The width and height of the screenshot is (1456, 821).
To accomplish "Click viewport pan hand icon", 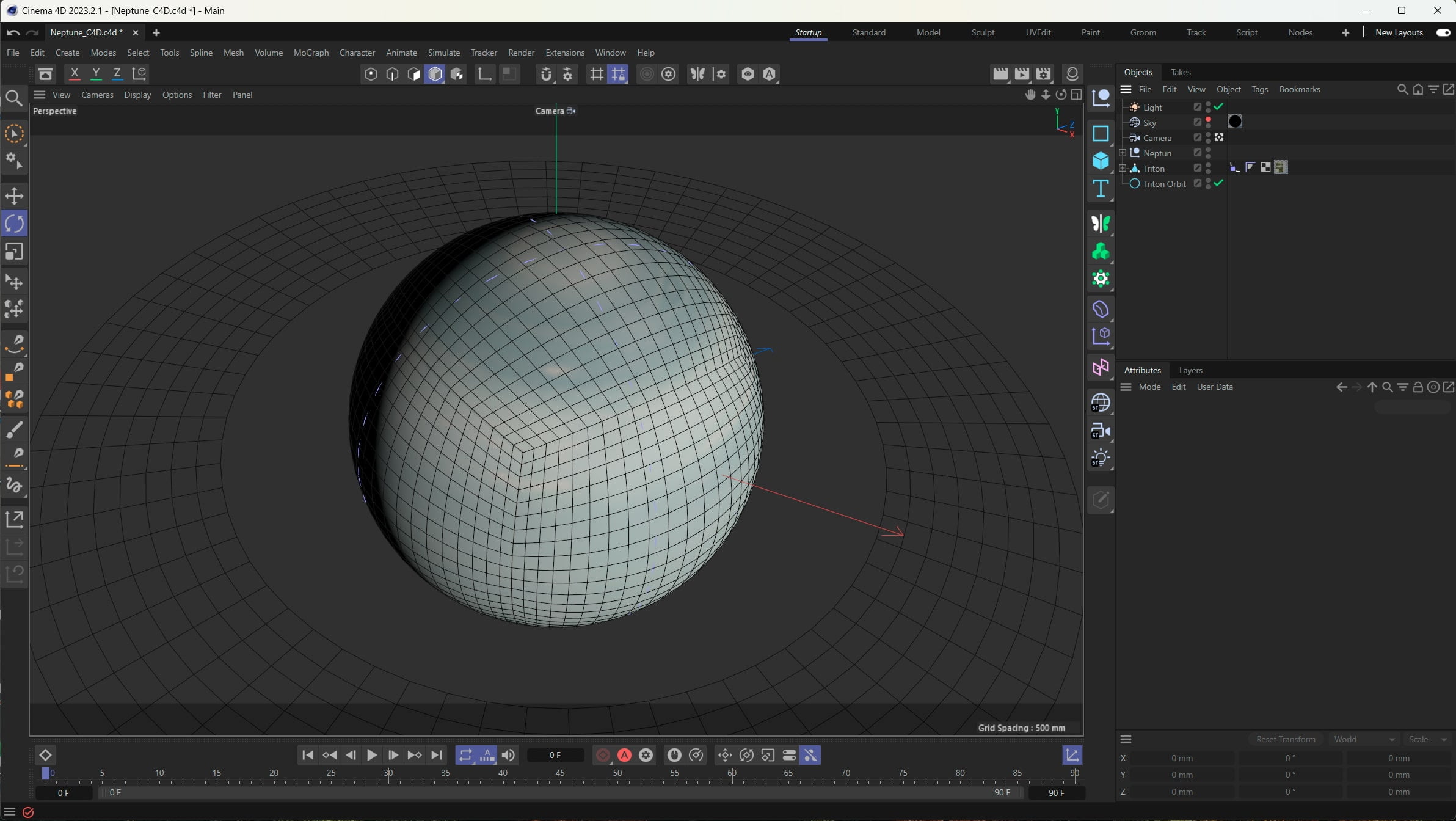I will [x=1030, y=95].
